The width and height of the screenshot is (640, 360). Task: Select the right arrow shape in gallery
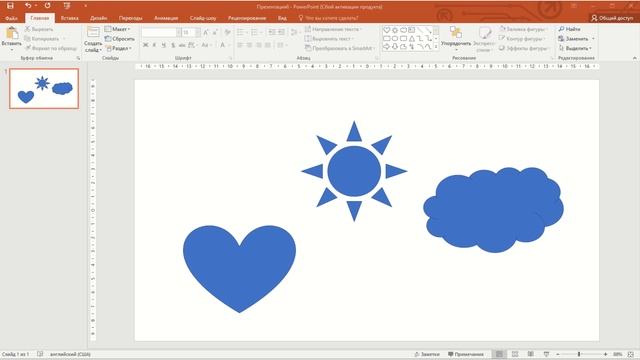tap(387, 47)
